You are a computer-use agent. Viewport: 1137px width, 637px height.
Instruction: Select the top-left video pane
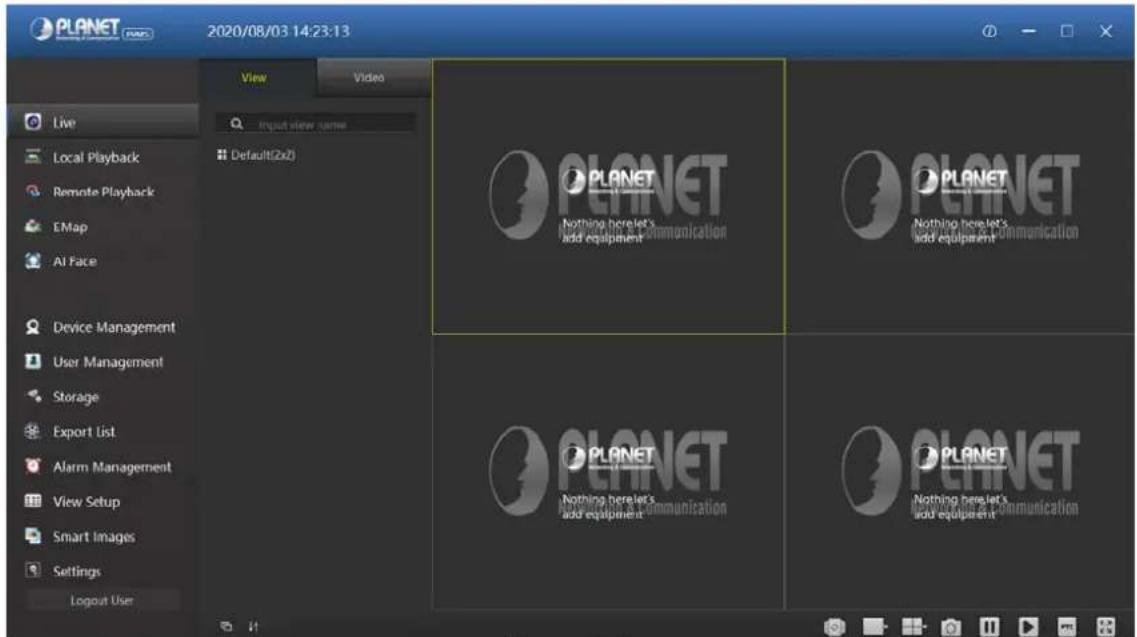coord(608,197)
